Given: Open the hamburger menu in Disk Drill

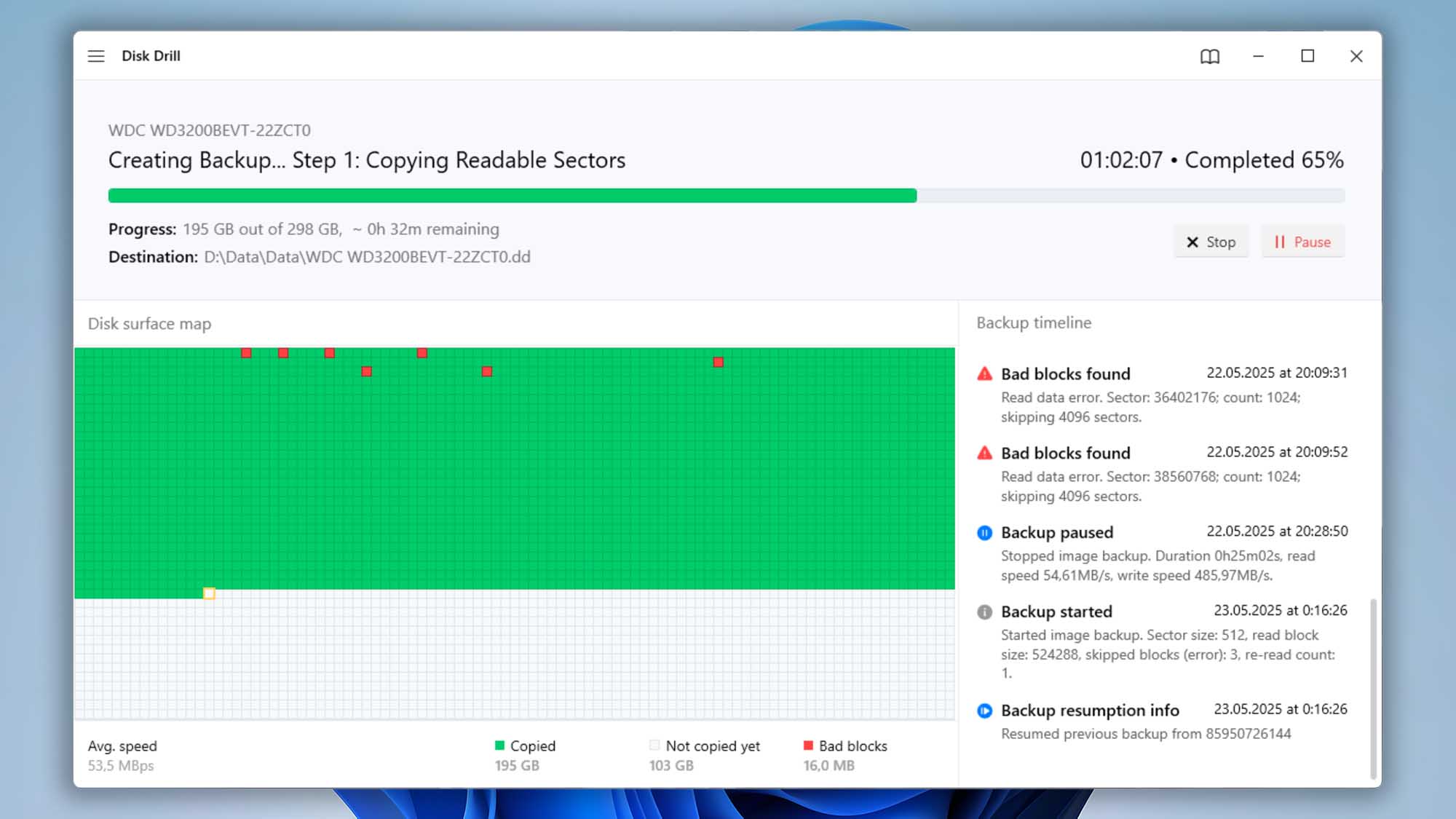Looking at the screenshot, I should (x=96, y=56).
